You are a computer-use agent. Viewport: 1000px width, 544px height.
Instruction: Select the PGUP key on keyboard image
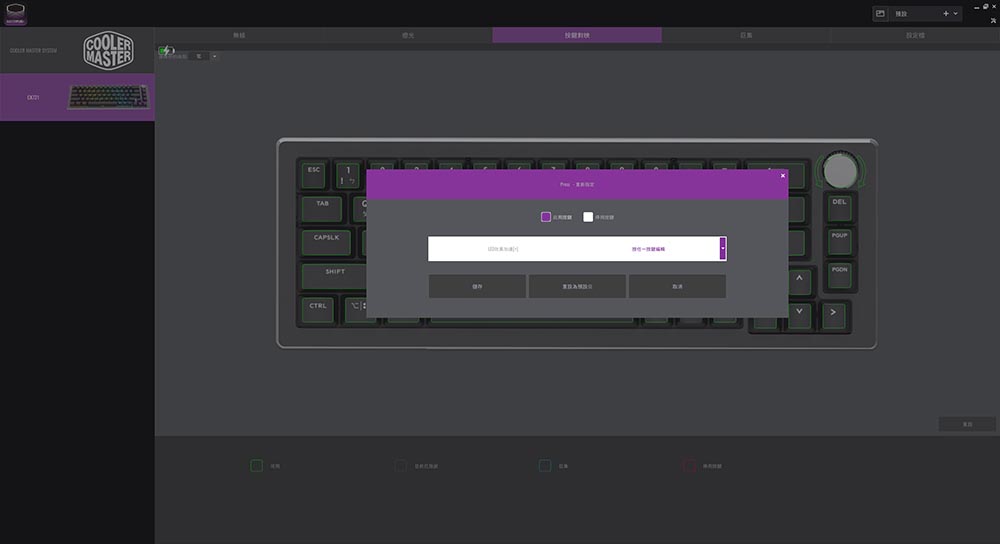click(839, 240)
